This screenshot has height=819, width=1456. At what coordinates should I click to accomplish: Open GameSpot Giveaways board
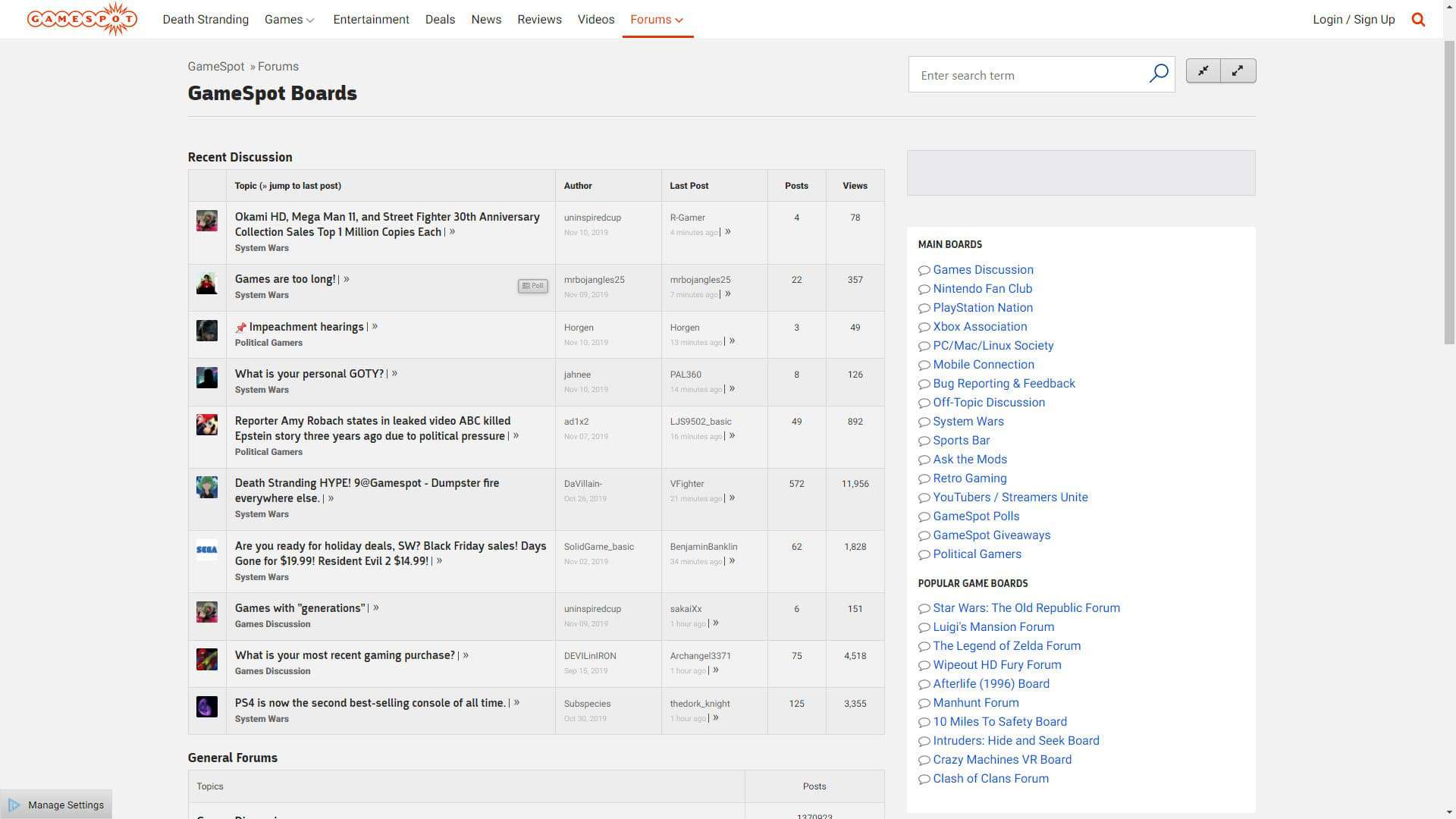(991, 535)
